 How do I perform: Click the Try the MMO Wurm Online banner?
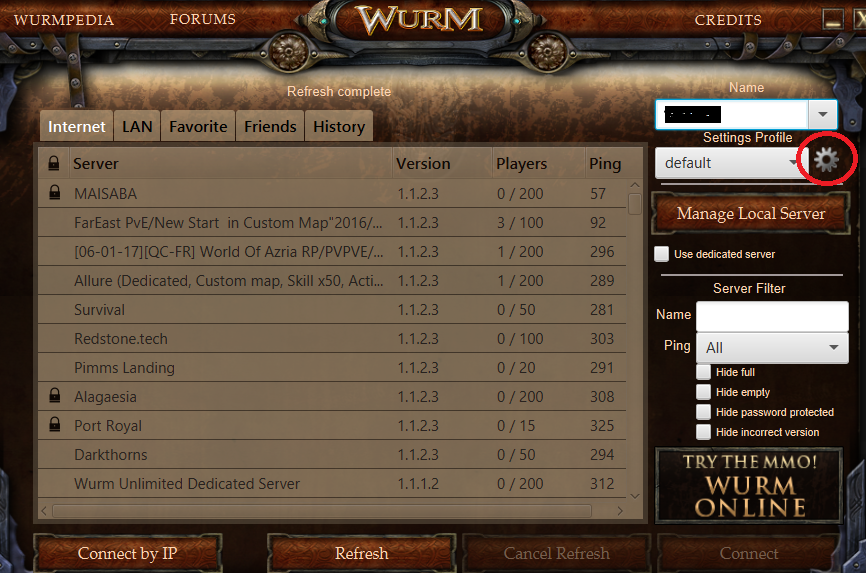(749, 485)
